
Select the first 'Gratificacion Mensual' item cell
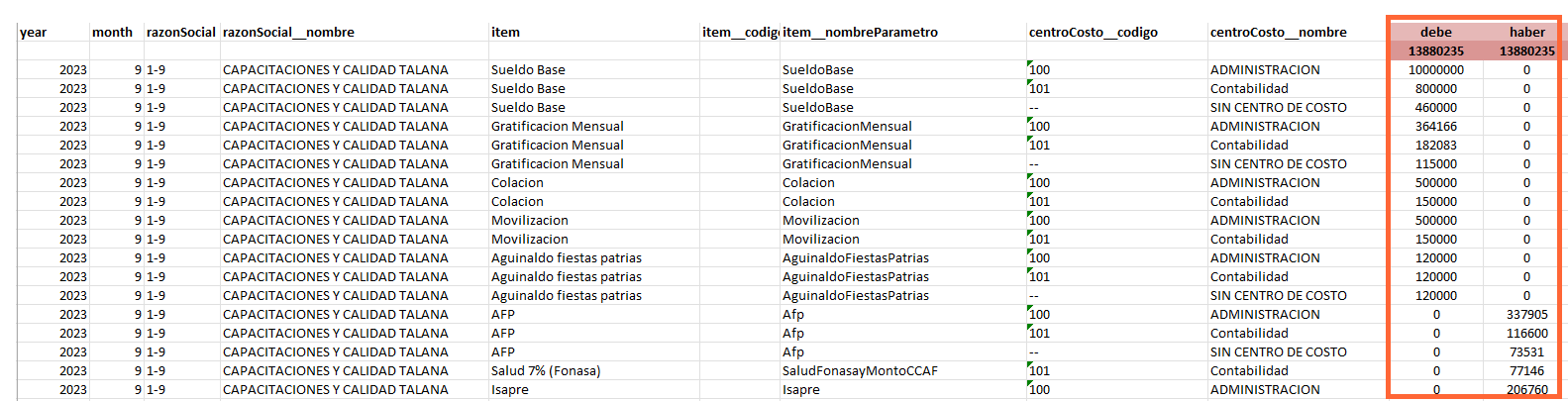594,126
